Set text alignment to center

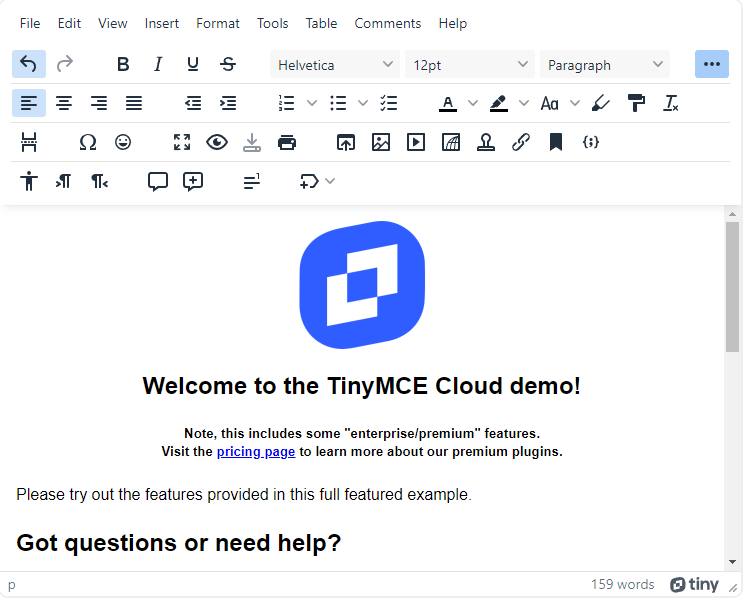click(64, 103)
